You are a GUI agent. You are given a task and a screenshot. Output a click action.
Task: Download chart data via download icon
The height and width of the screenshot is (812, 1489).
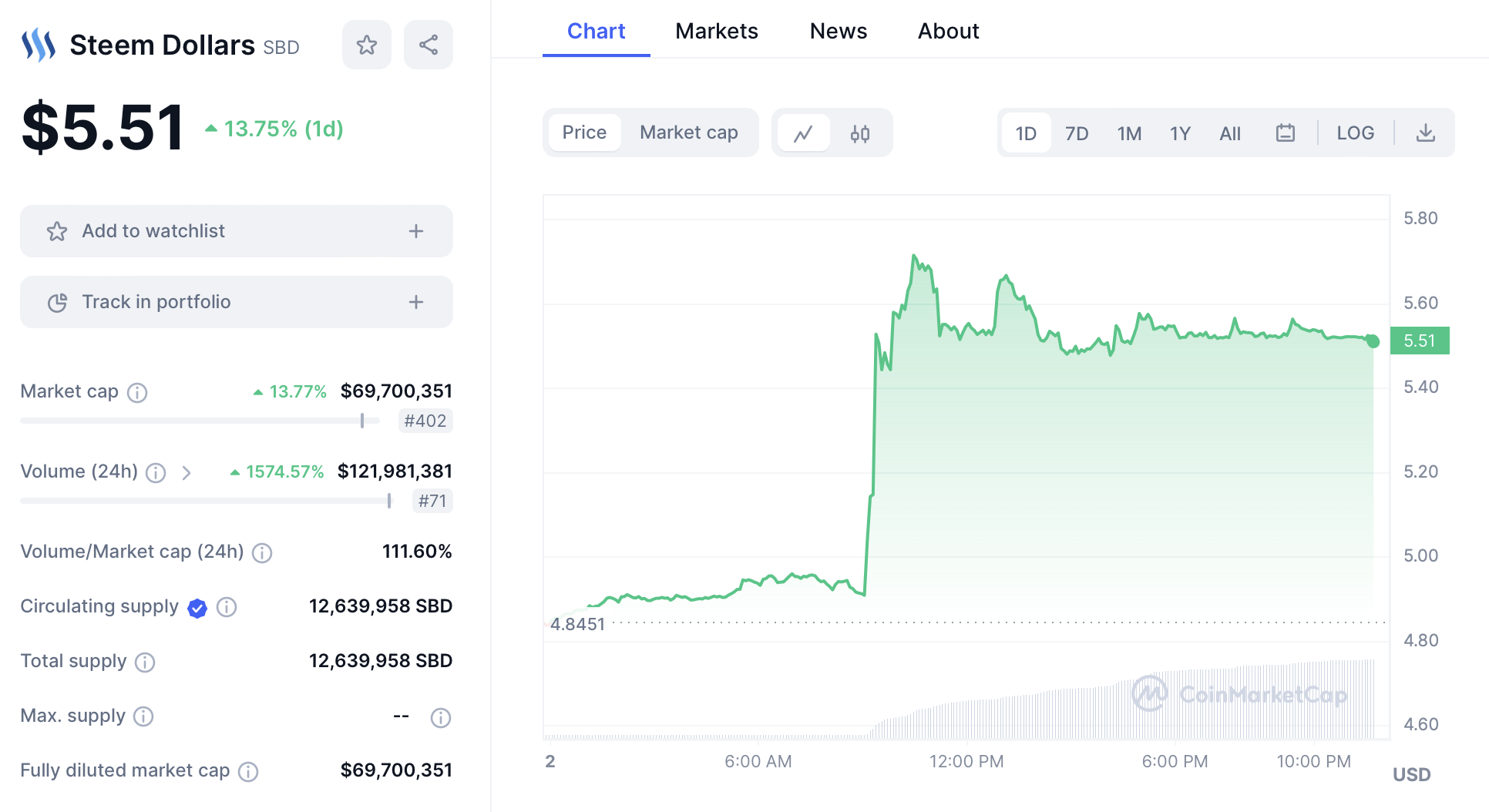pyautogui.click(x=1426, y=133)
